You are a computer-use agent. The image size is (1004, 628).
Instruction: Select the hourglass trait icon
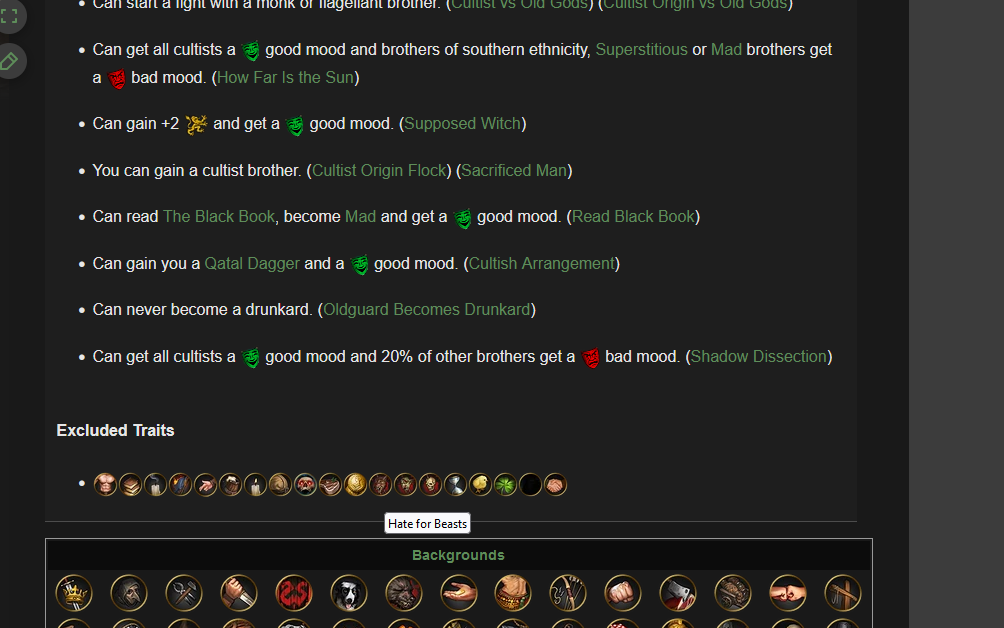[x=455, y=485]
